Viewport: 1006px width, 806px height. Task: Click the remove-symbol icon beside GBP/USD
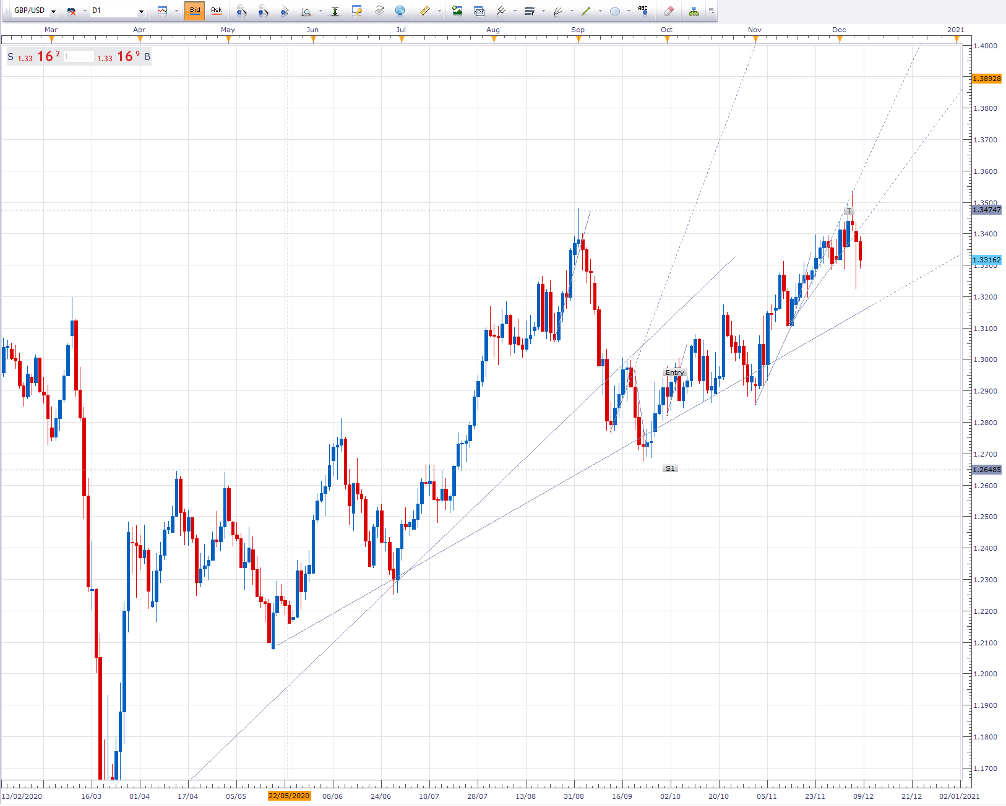click(x=71, y=11)
